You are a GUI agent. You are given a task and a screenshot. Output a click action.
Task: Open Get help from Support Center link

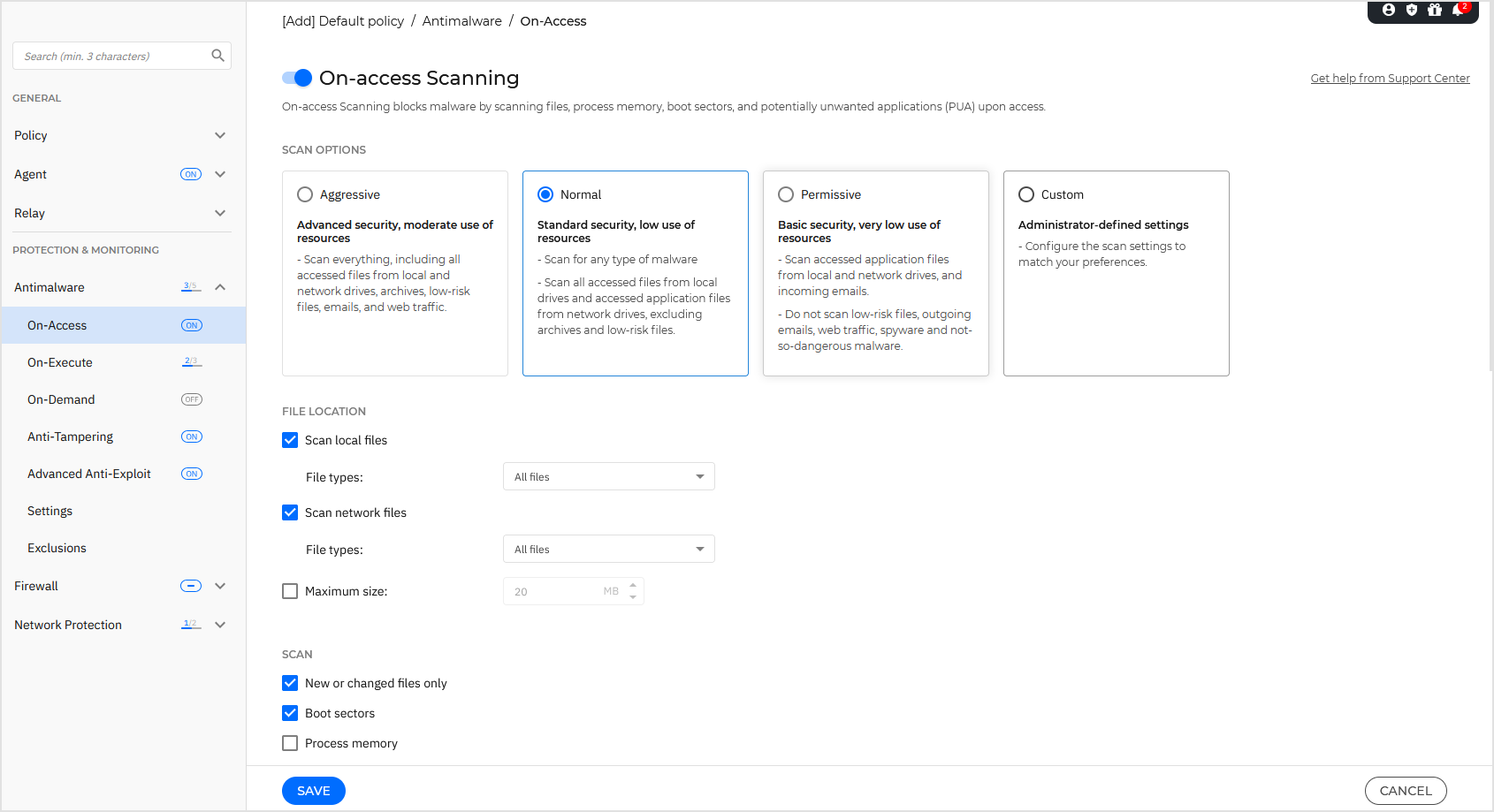click(x=1390, y=78)
